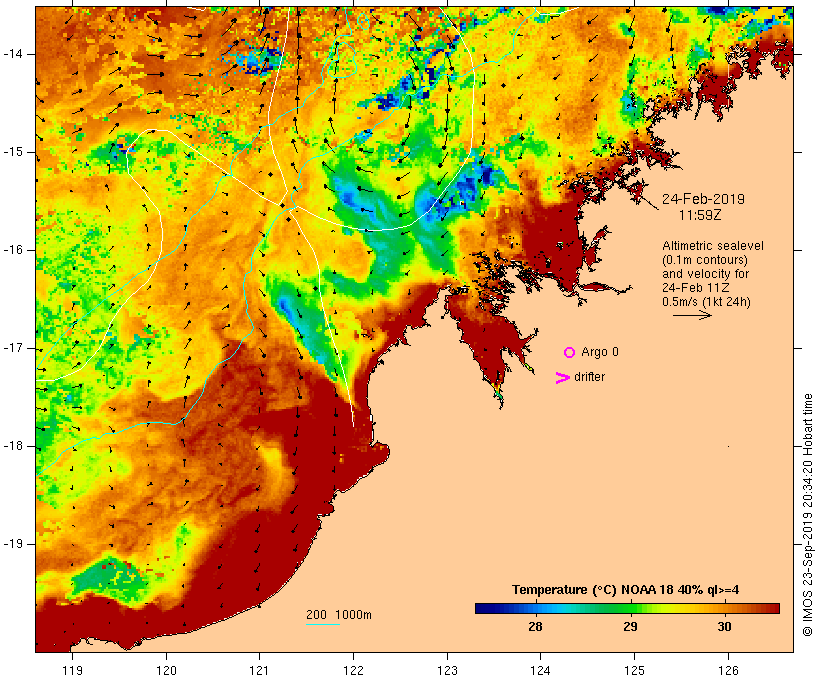Screen dimensions: 820x680
Task: Click the longitude axis label 121
Action: click(259, 670)
